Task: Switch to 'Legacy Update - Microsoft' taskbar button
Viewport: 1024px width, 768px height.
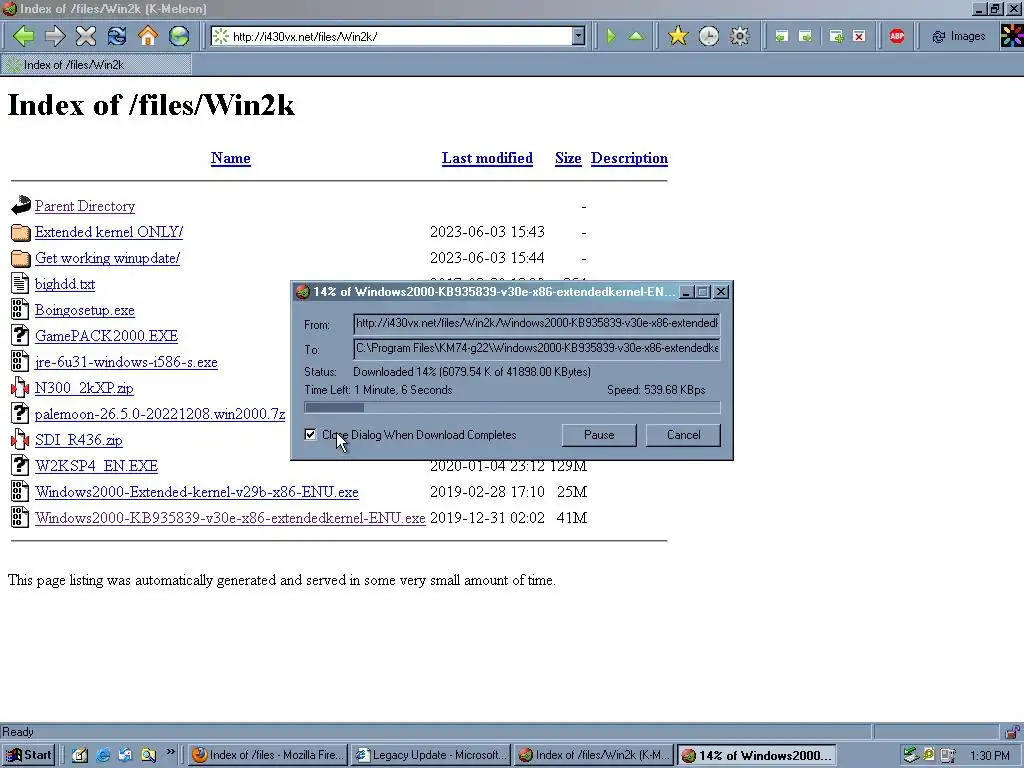Action: tap(430, 755)
